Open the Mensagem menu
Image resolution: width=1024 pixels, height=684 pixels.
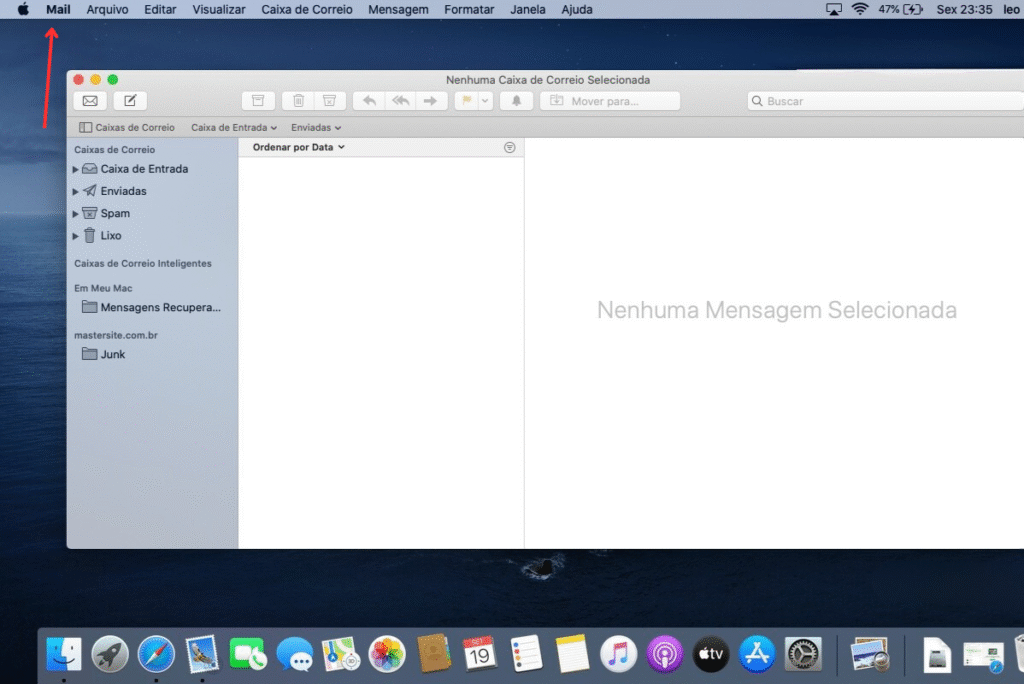(x=398, y=9)
